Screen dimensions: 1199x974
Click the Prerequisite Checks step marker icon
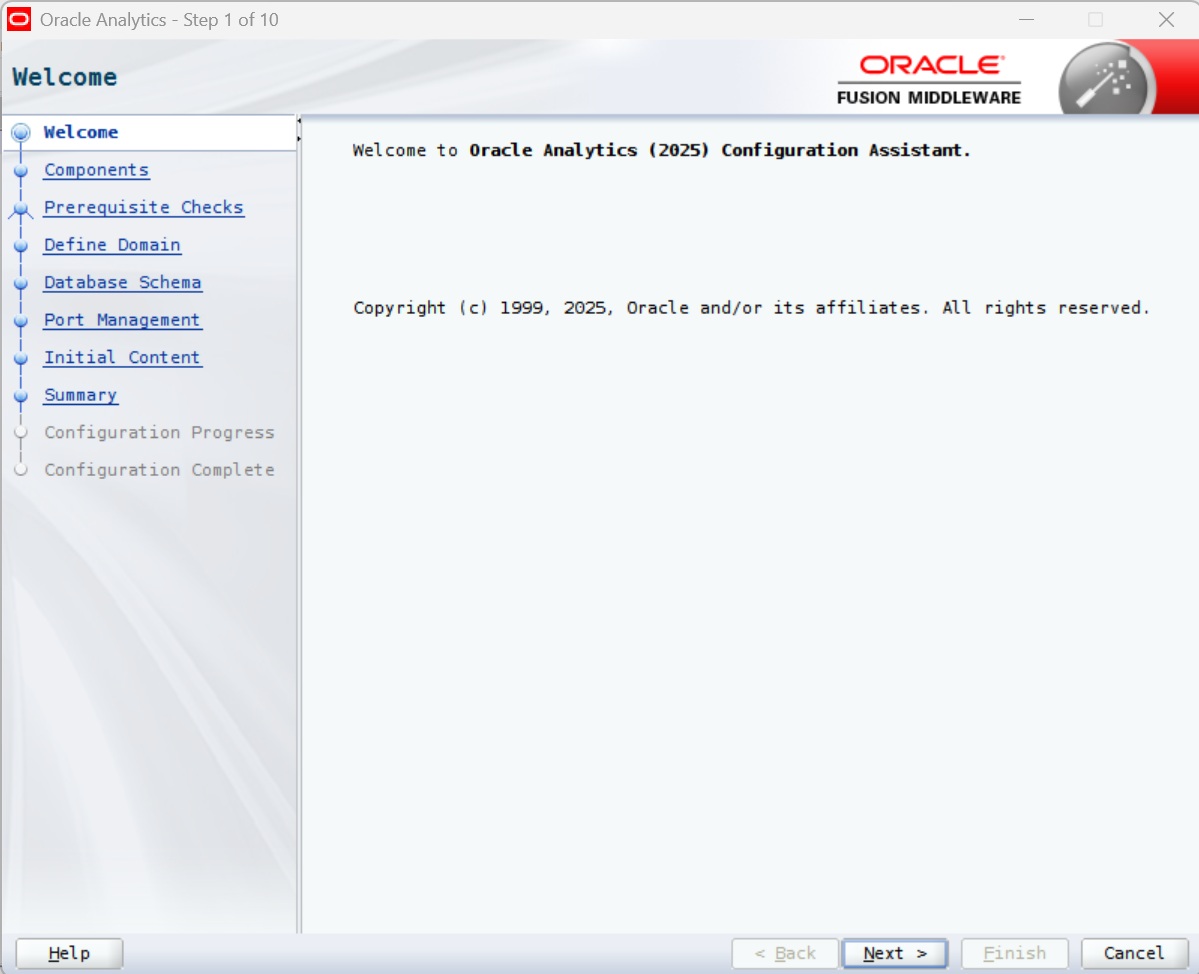pos(21,209)
